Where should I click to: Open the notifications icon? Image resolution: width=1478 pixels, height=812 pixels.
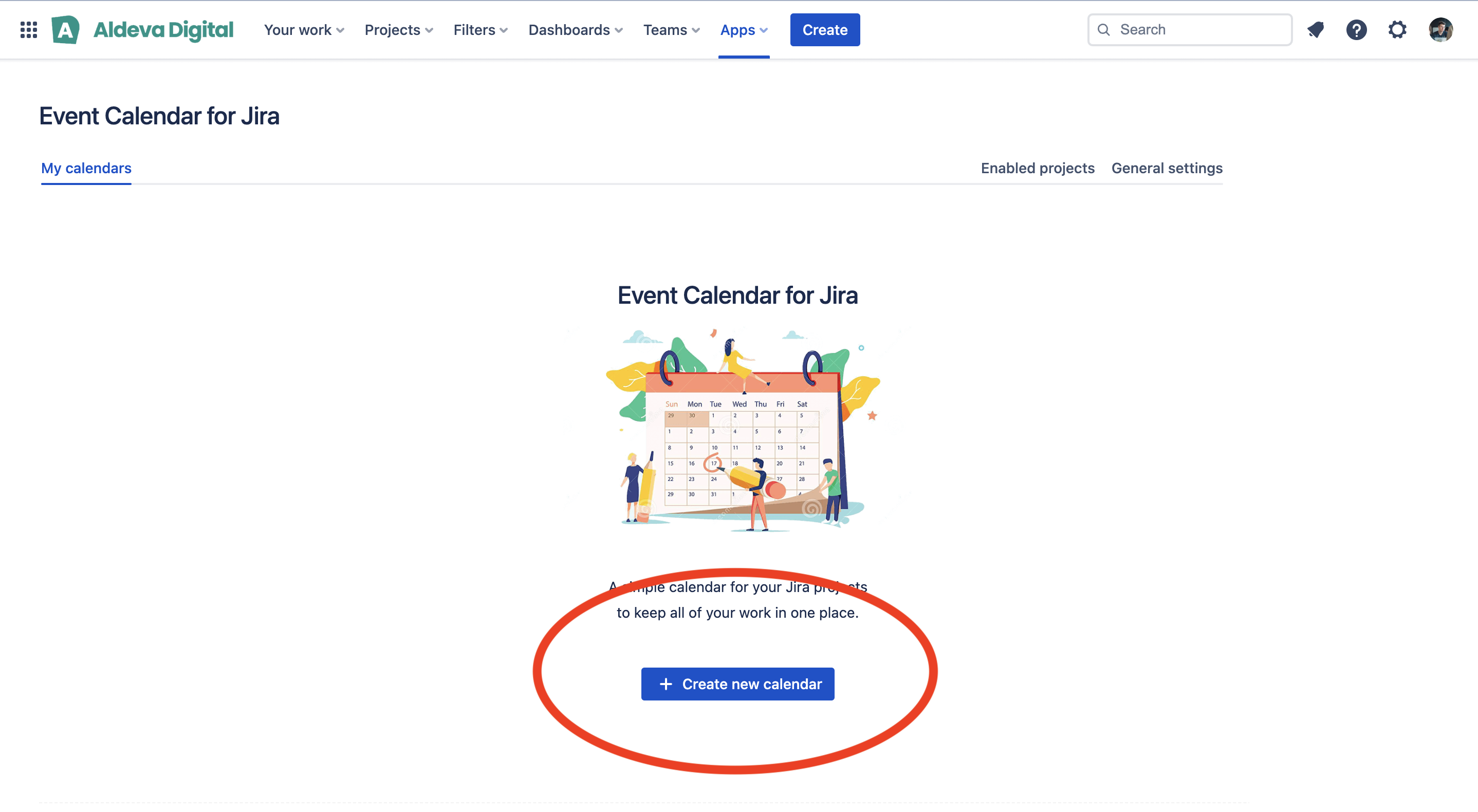[x=1316, y=30]
